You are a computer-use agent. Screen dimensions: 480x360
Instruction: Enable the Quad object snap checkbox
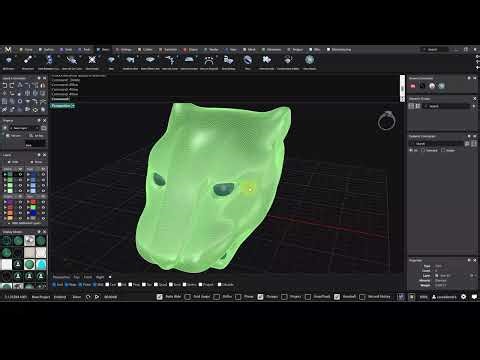click(156, 284)
